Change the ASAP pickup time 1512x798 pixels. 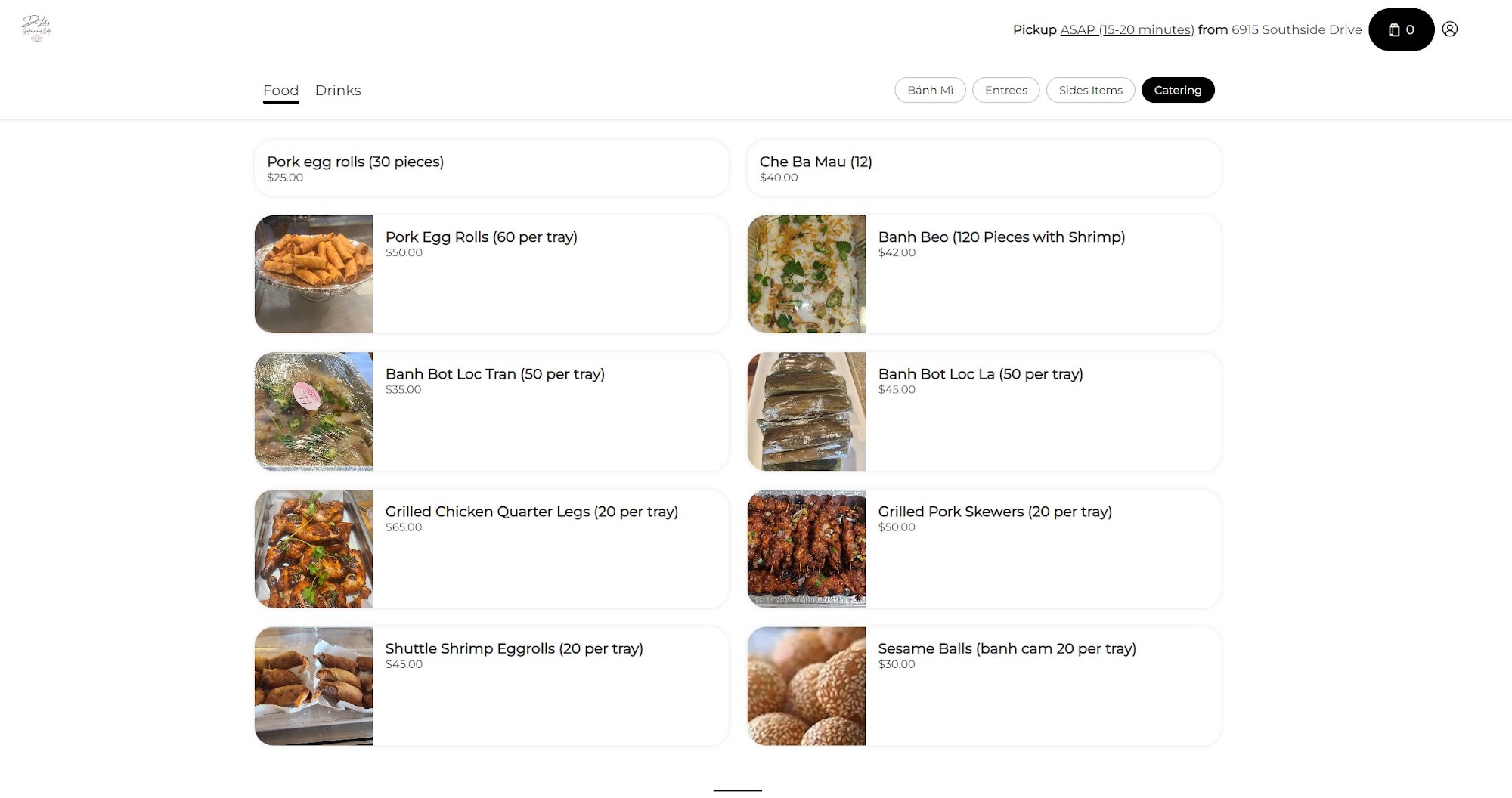tap(1126, 29)
